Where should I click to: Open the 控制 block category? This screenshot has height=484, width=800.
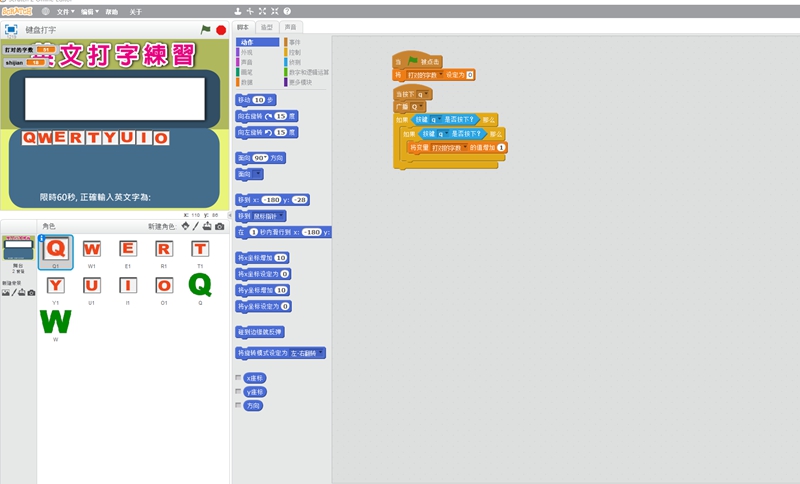click(294, 52)
